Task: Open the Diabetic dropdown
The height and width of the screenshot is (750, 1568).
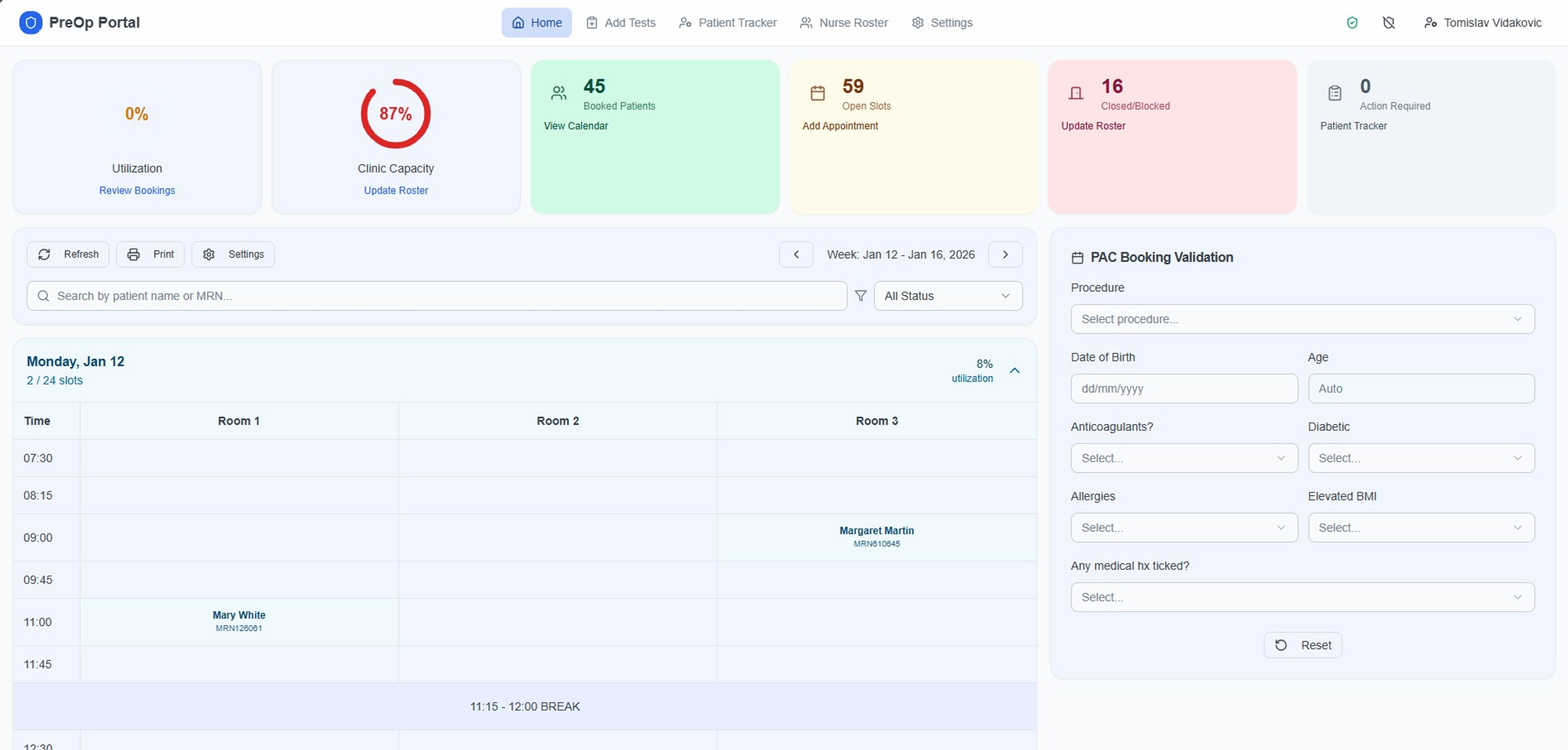Action: (x=1421, y=458)
